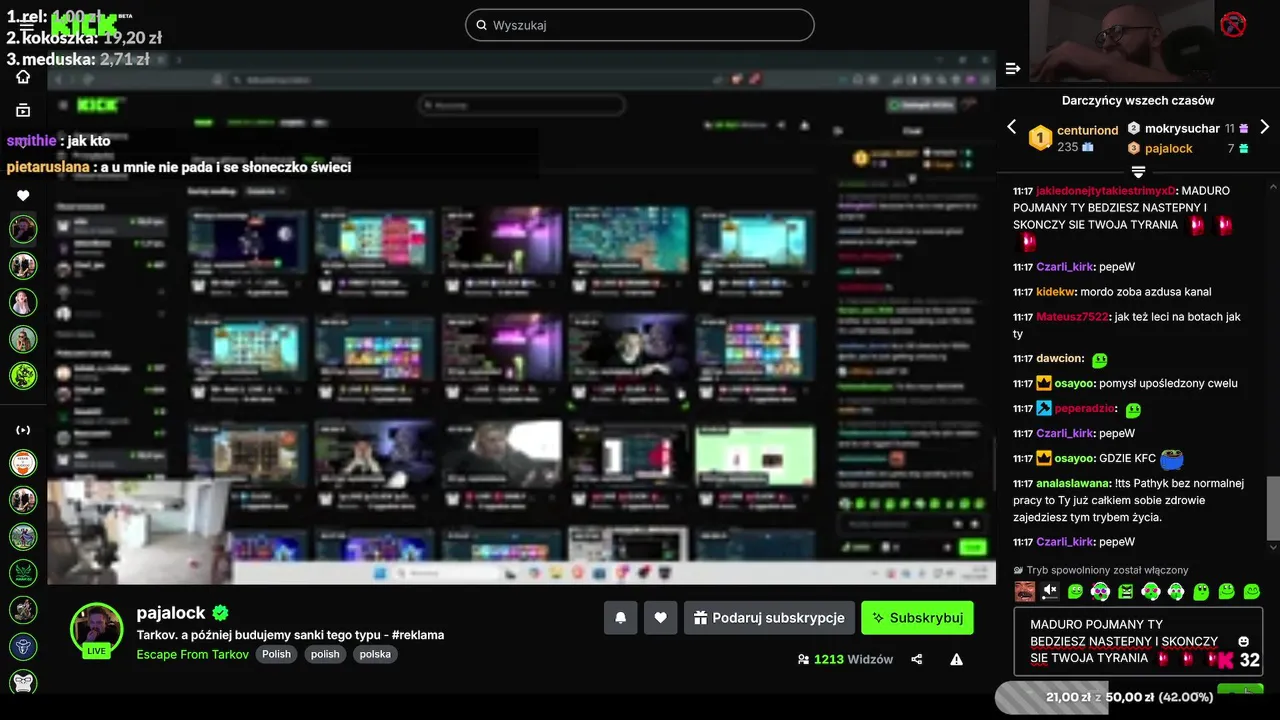Open pajalock's LIVE profile avatar

click(96, 629)
